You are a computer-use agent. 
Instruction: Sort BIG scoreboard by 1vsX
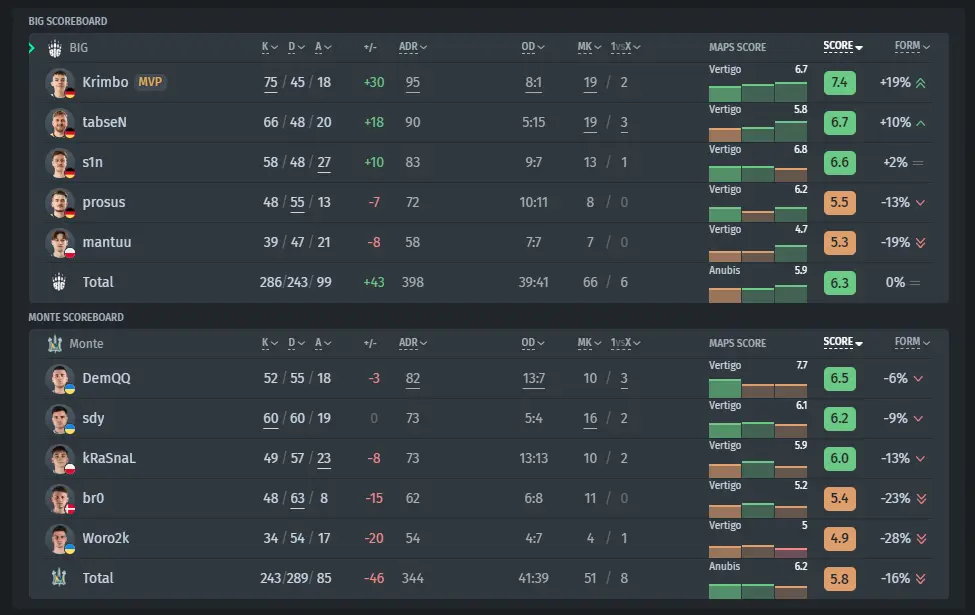(625, 47)
